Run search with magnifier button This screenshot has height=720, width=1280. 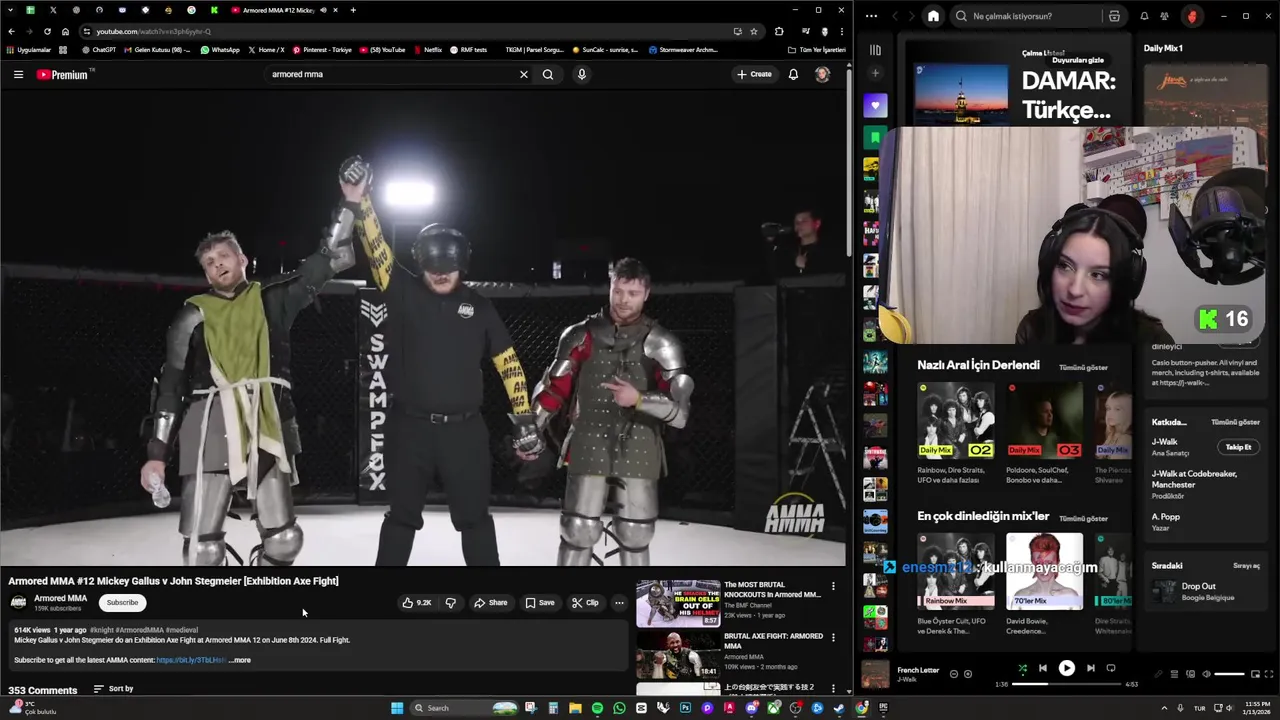548,74
